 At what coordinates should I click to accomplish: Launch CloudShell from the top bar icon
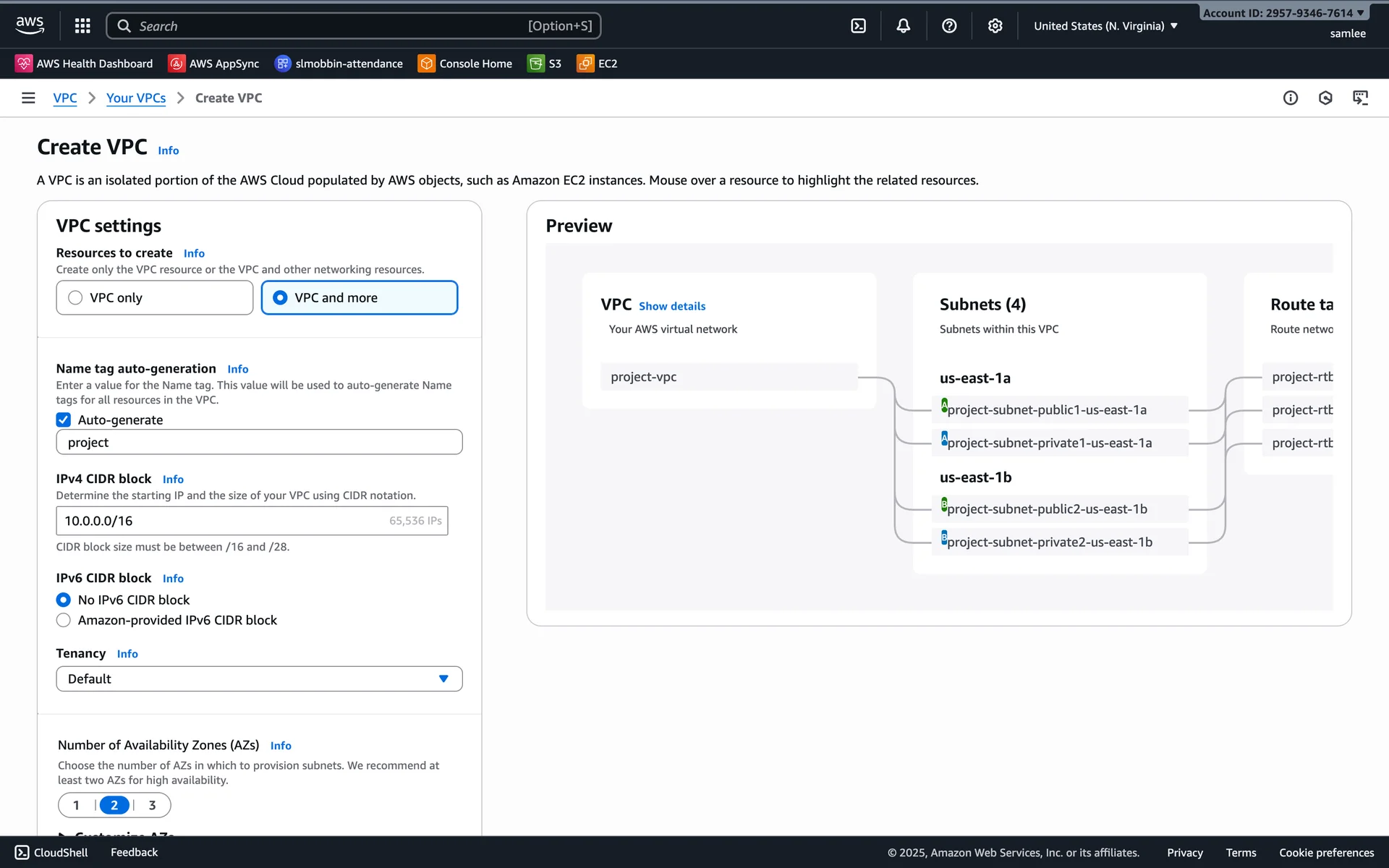tap(858, 26)
